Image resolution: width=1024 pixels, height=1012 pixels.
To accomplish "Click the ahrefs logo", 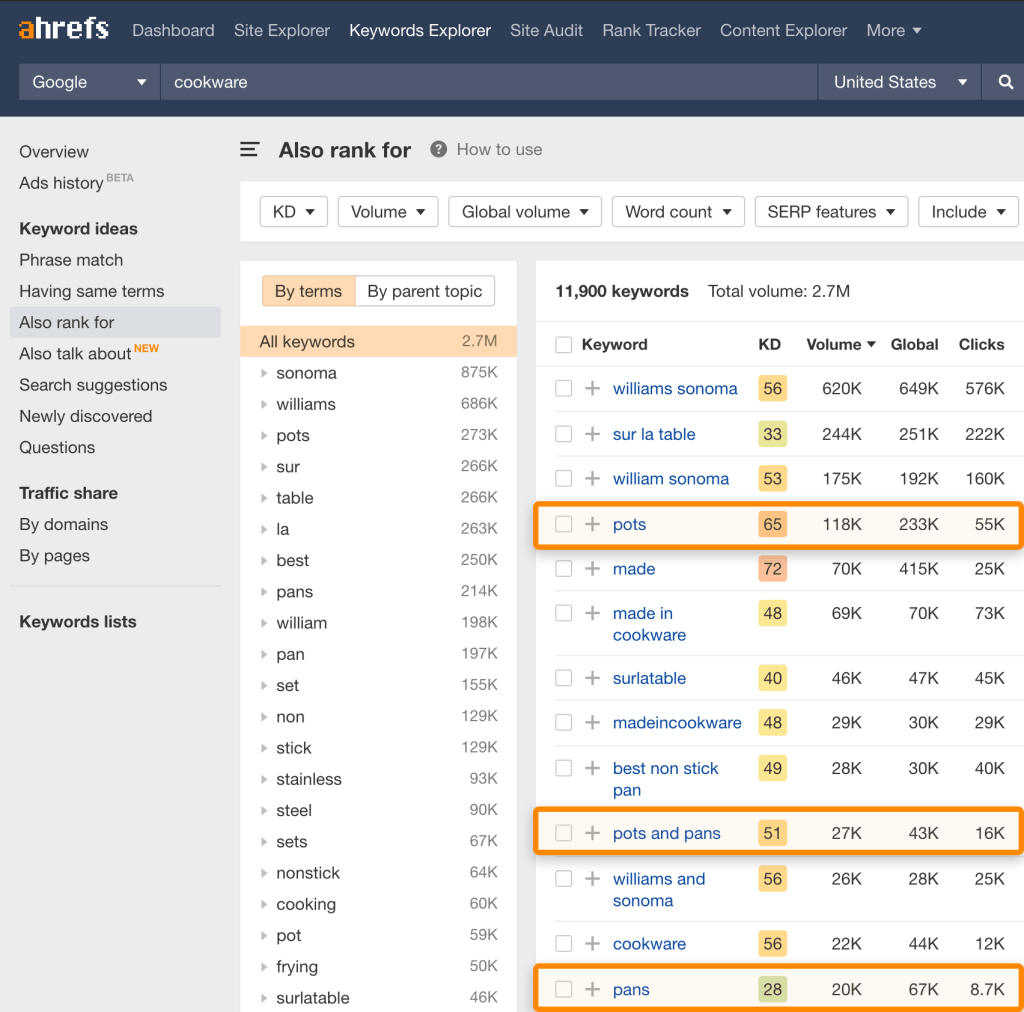I will 62,29.
